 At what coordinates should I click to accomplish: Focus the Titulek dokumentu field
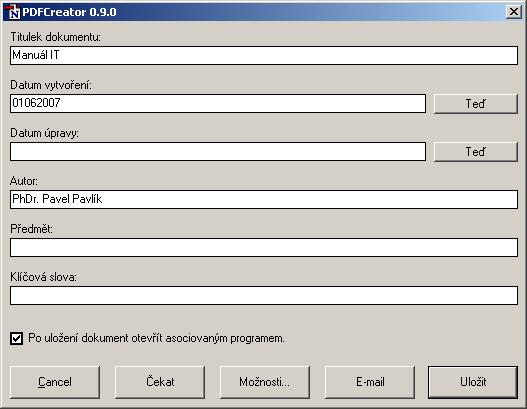[264, 55]
